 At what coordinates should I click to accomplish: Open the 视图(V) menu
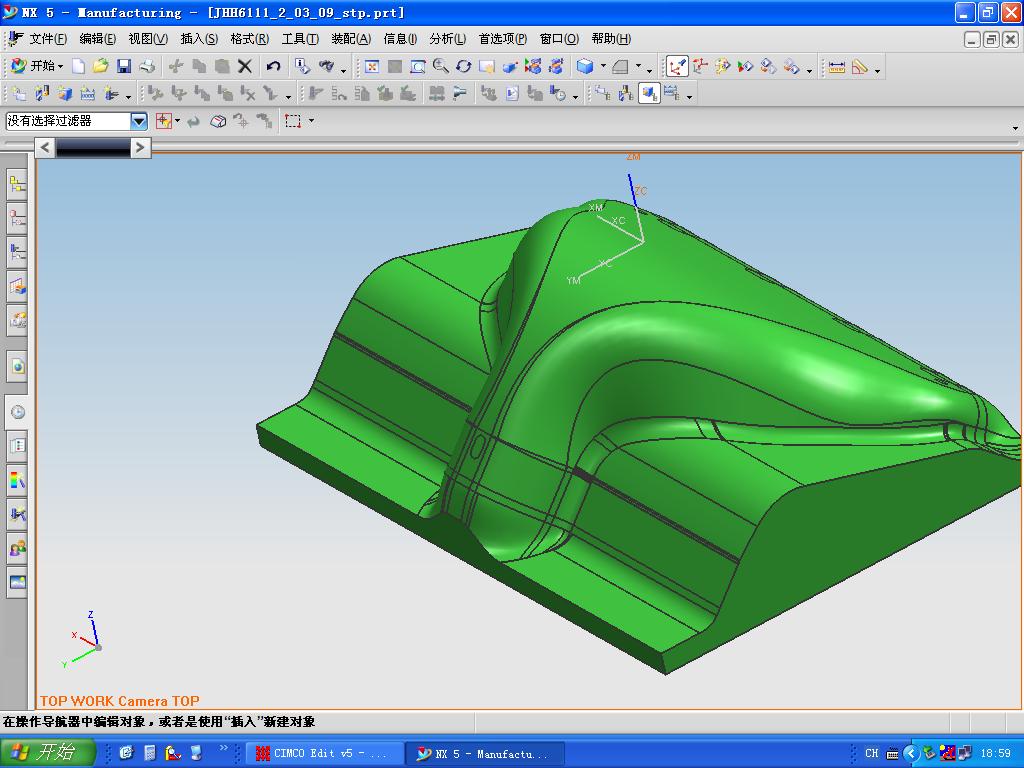tap(148, 39)
